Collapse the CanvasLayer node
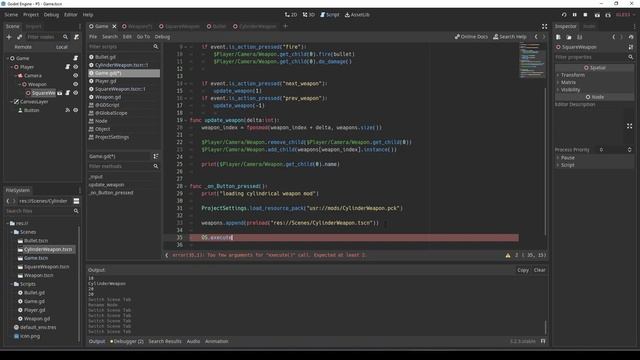 pos(11,102)
